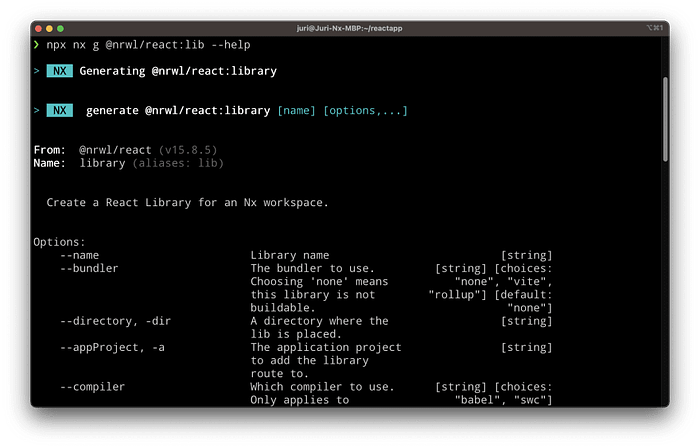Click the '--compiler' option

(92, 387)
